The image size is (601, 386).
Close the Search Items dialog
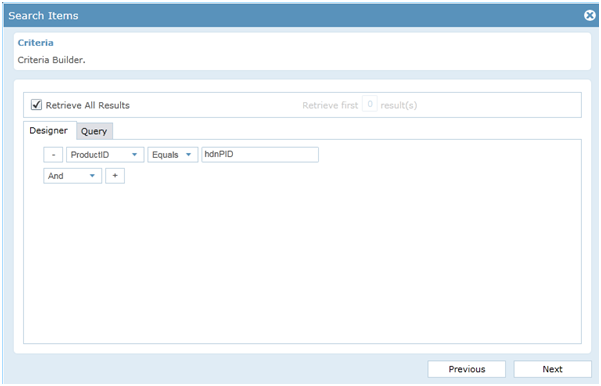pos(590,15)
